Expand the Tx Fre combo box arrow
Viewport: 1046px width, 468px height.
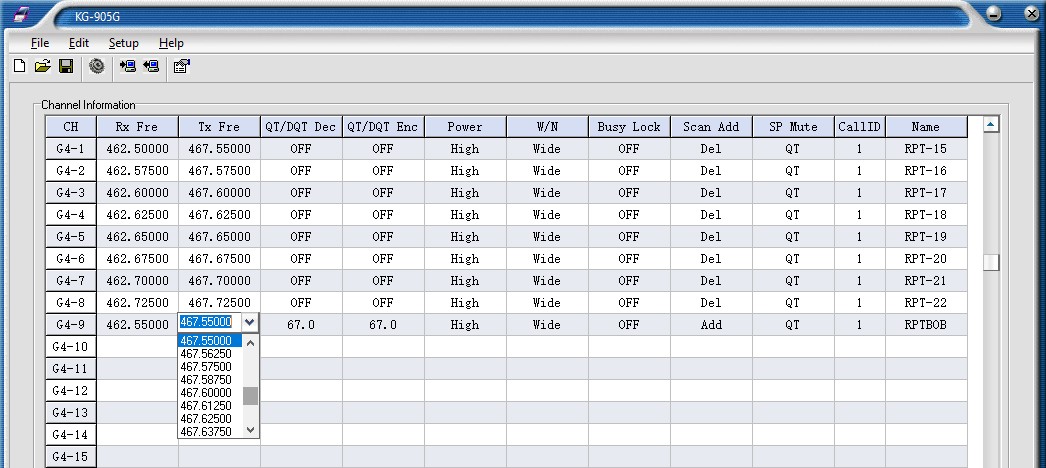pos(249,323)
